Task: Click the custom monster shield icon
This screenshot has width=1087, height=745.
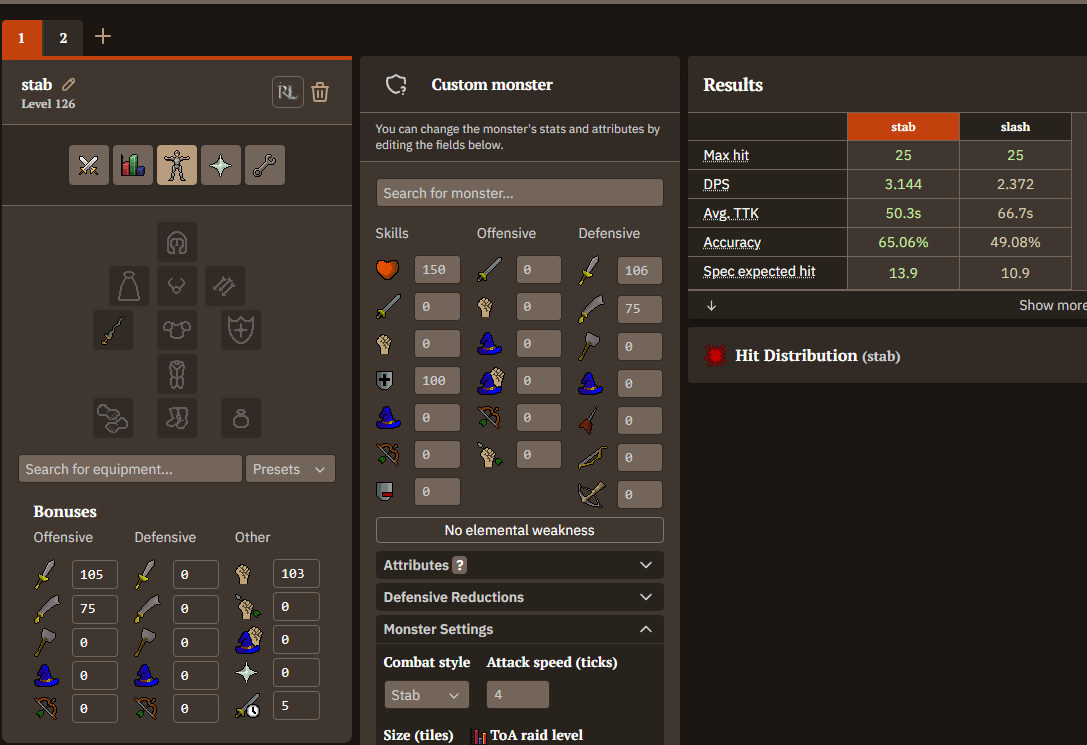Action: click(397, 85)
